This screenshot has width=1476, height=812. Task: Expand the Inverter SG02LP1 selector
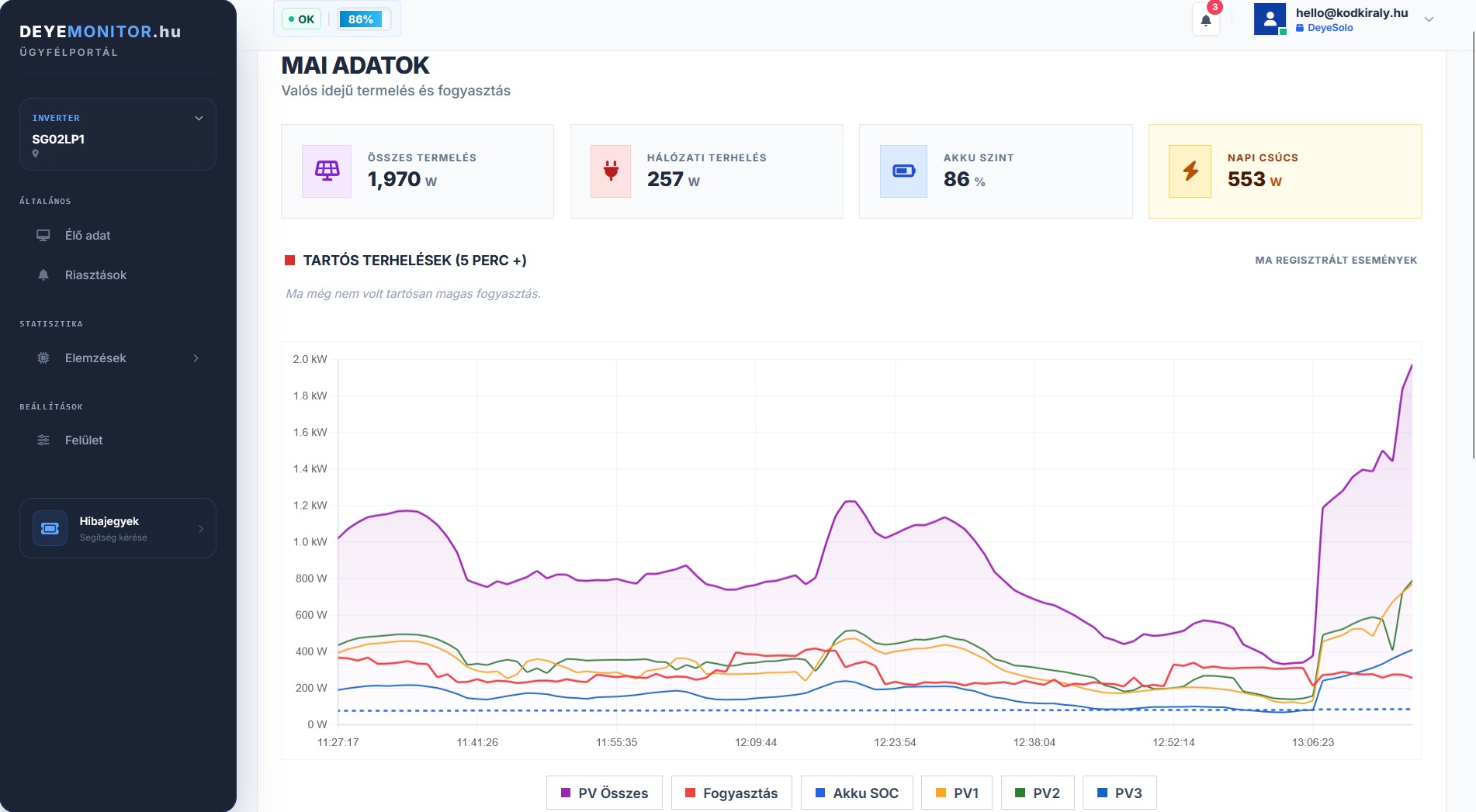click(118, 134)
